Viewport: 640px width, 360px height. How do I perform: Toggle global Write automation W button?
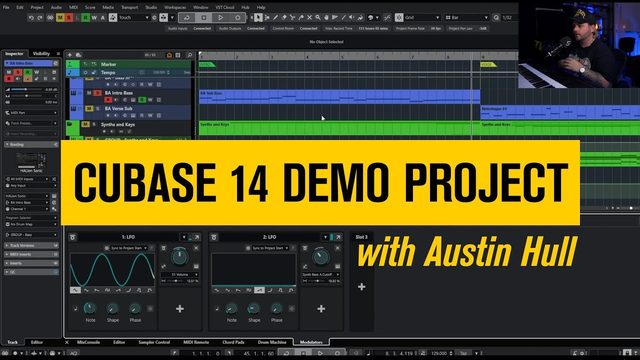[x=94, y=18]
